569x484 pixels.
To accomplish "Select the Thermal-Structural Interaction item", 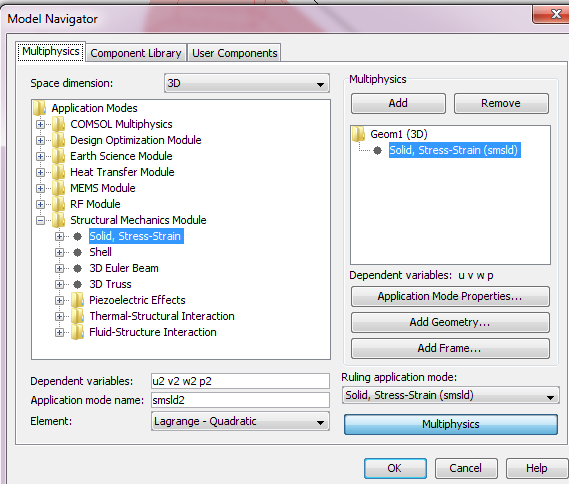I will (162, 316).
